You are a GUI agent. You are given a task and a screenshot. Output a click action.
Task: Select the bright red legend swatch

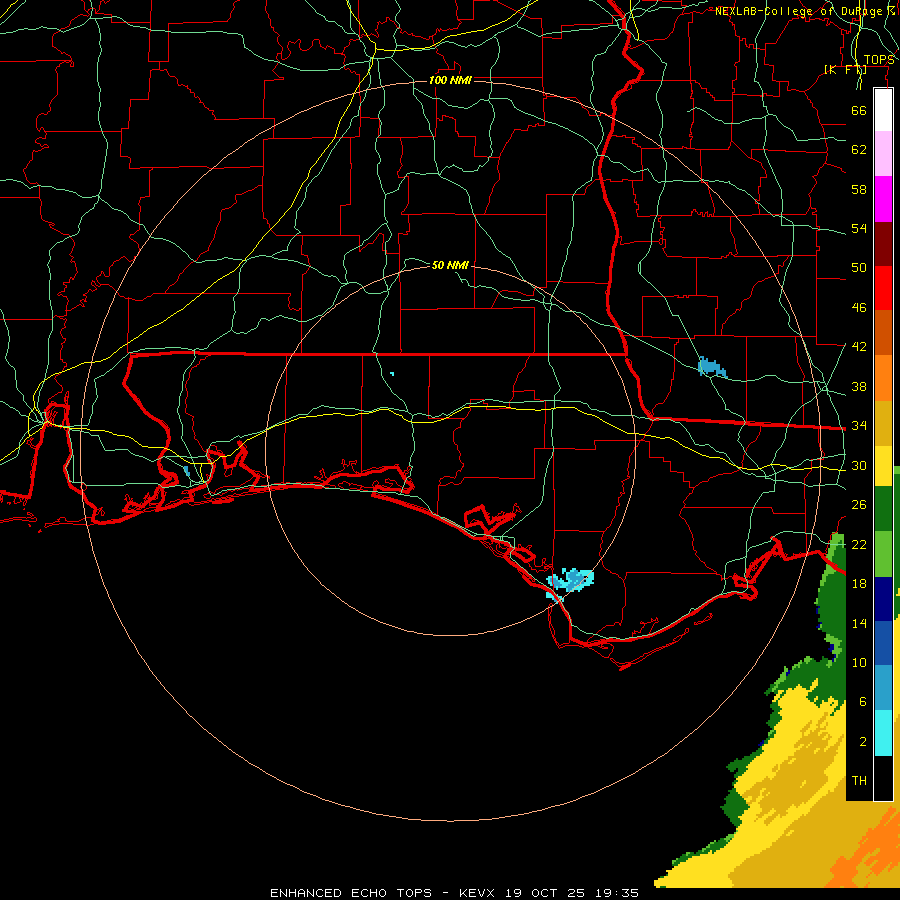[x=883, y=288]
